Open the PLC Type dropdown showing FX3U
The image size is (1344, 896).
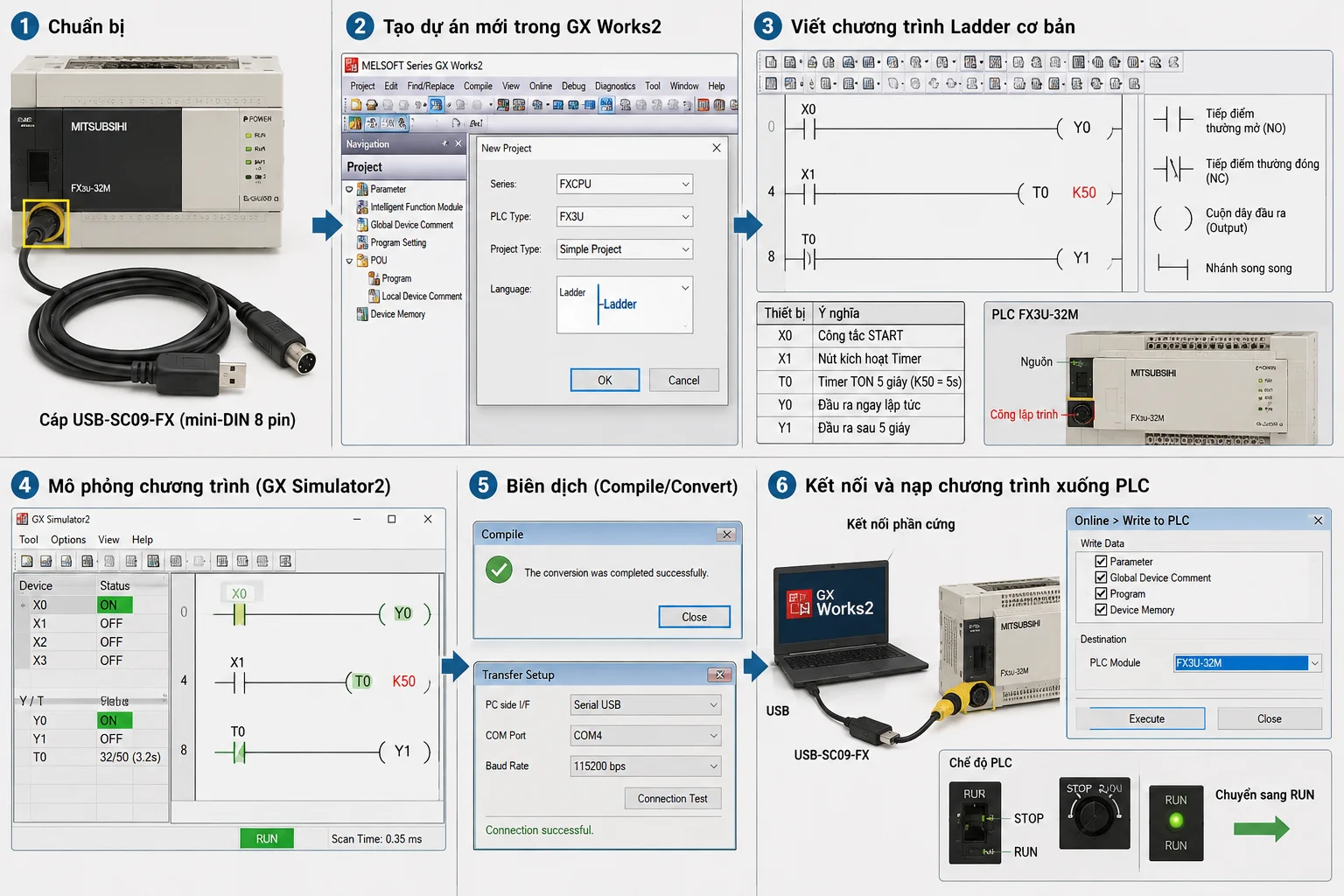pyautogui.click(x=625, y=216)
